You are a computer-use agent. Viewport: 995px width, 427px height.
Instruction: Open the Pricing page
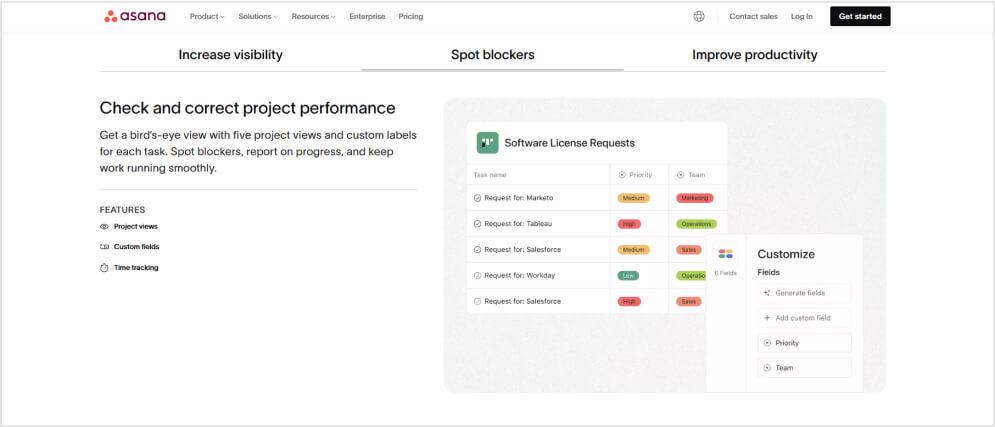(x=411, y=16)
